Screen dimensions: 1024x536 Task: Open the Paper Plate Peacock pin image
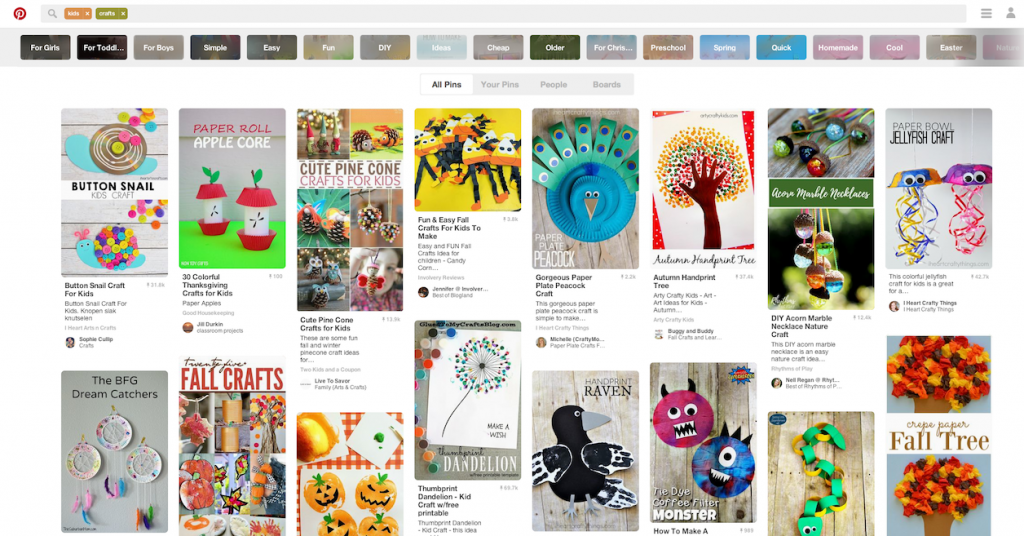point(585,189)
